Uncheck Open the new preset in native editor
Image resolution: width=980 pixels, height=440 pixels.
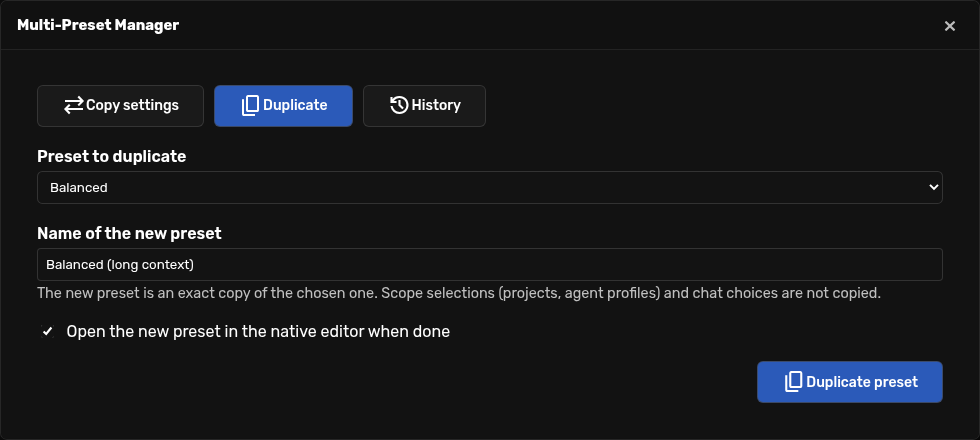[x=48, y=331]
